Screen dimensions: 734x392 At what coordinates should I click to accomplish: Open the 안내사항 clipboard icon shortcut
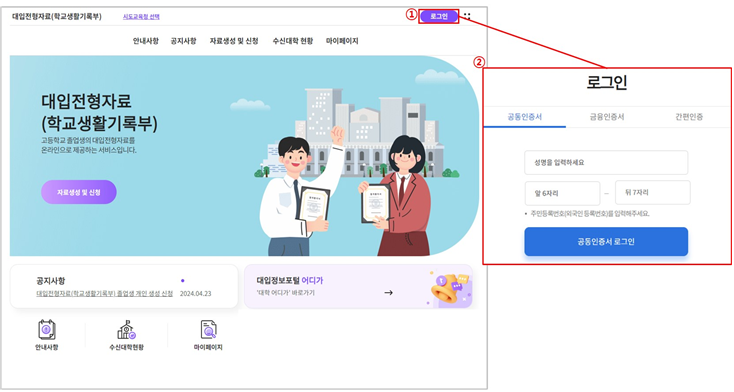[x=47, y=330]
